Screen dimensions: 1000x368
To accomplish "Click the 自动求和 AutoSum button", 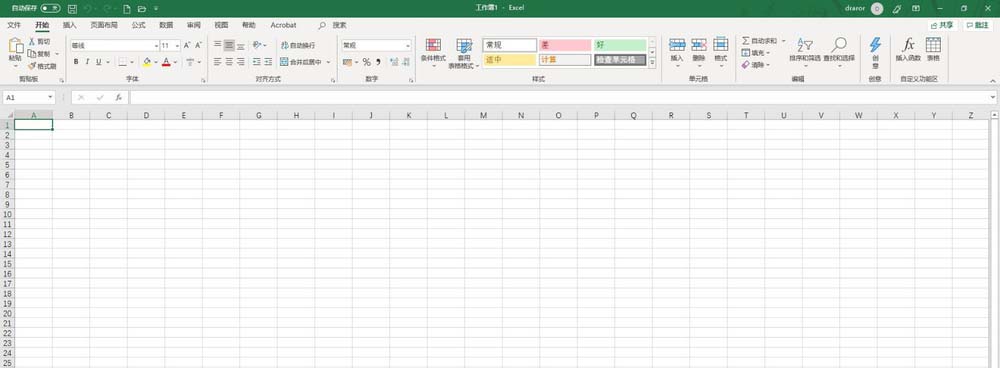I will point(759,41).
